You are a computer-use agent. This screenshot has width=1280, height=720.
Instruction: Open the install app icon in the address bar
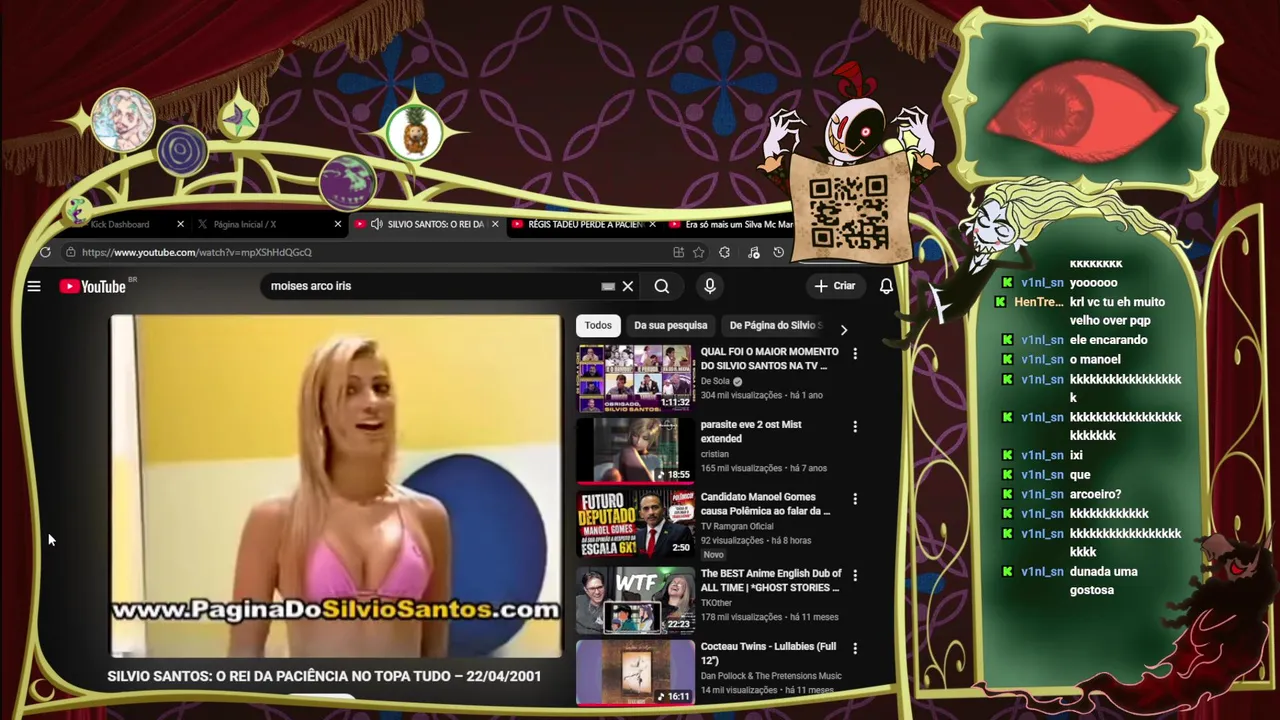click(x=679, y=252)
